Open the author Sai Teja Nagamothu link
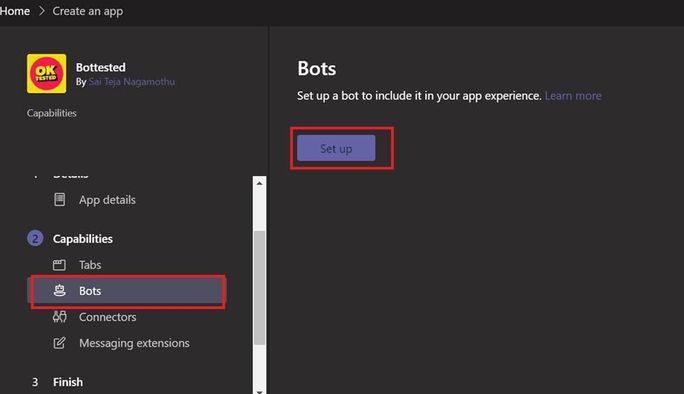 tap(131, 82)
